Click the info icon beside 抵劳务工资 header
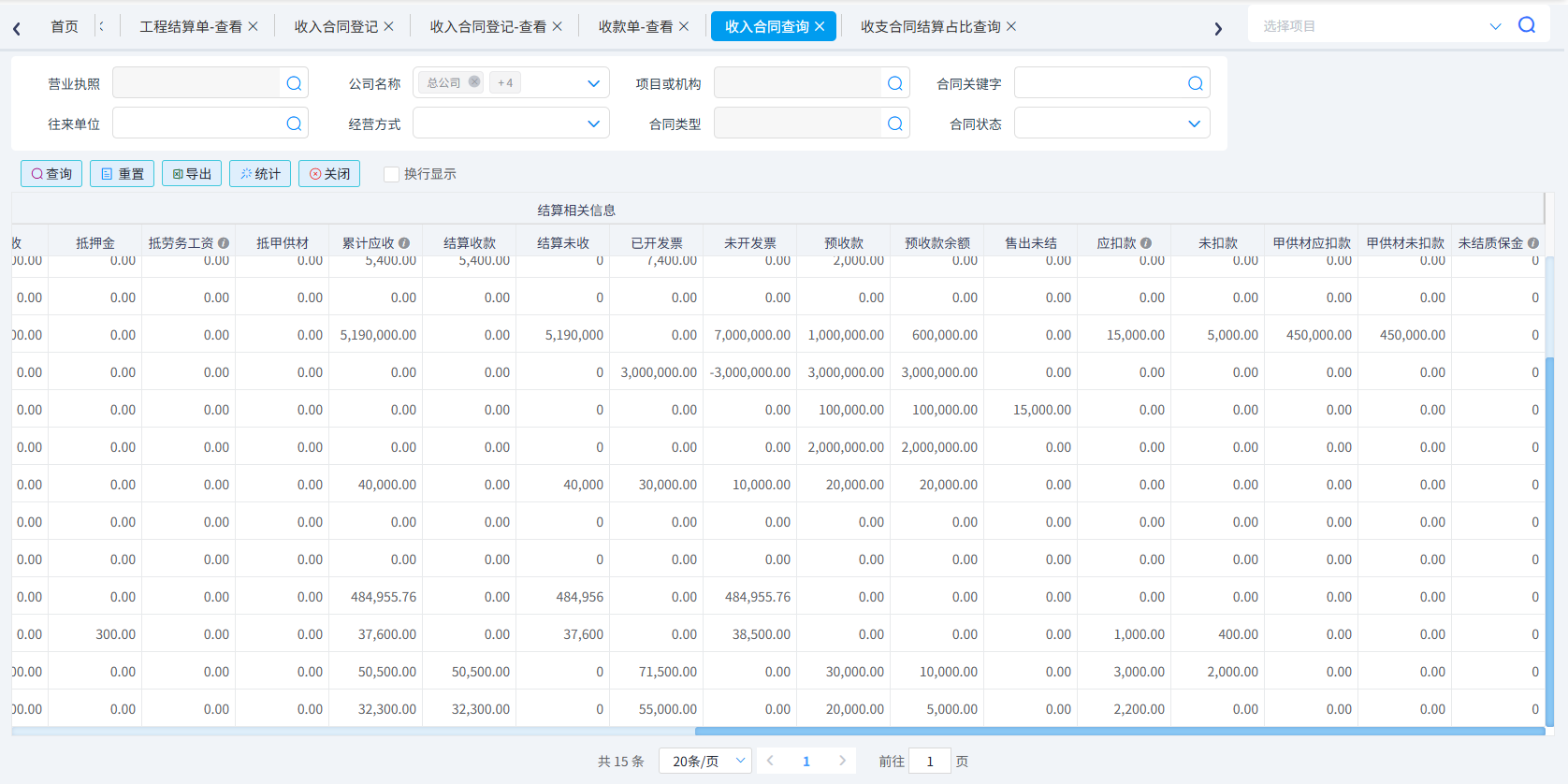 224,243
